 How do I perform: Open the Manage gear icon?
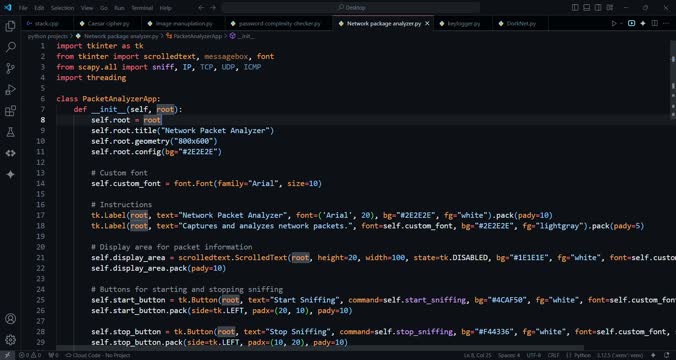10,340
